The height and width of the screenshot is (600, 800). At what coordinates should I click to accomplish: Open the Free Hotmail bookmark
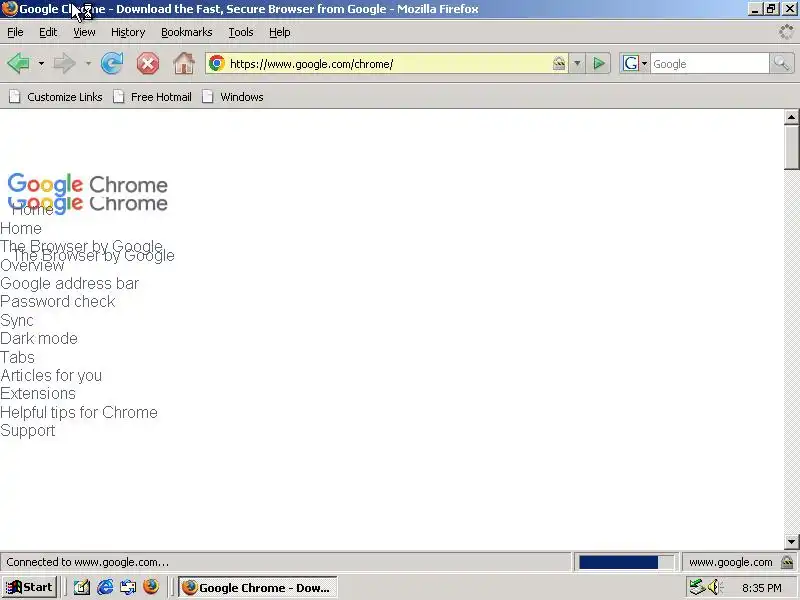(153, 97)
